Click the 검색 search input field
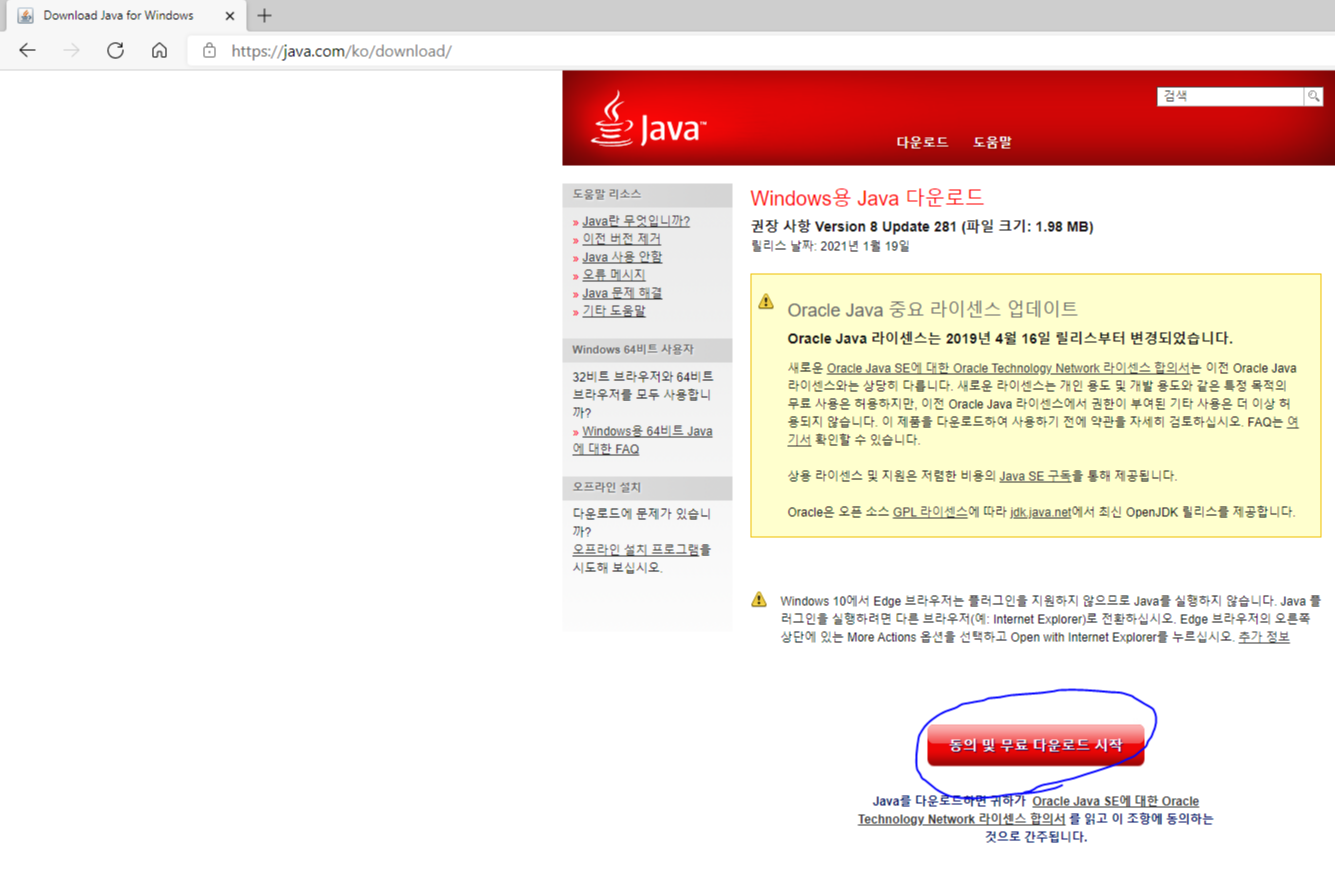The height and width of the screenshot is (871, 1335). 1230,96
